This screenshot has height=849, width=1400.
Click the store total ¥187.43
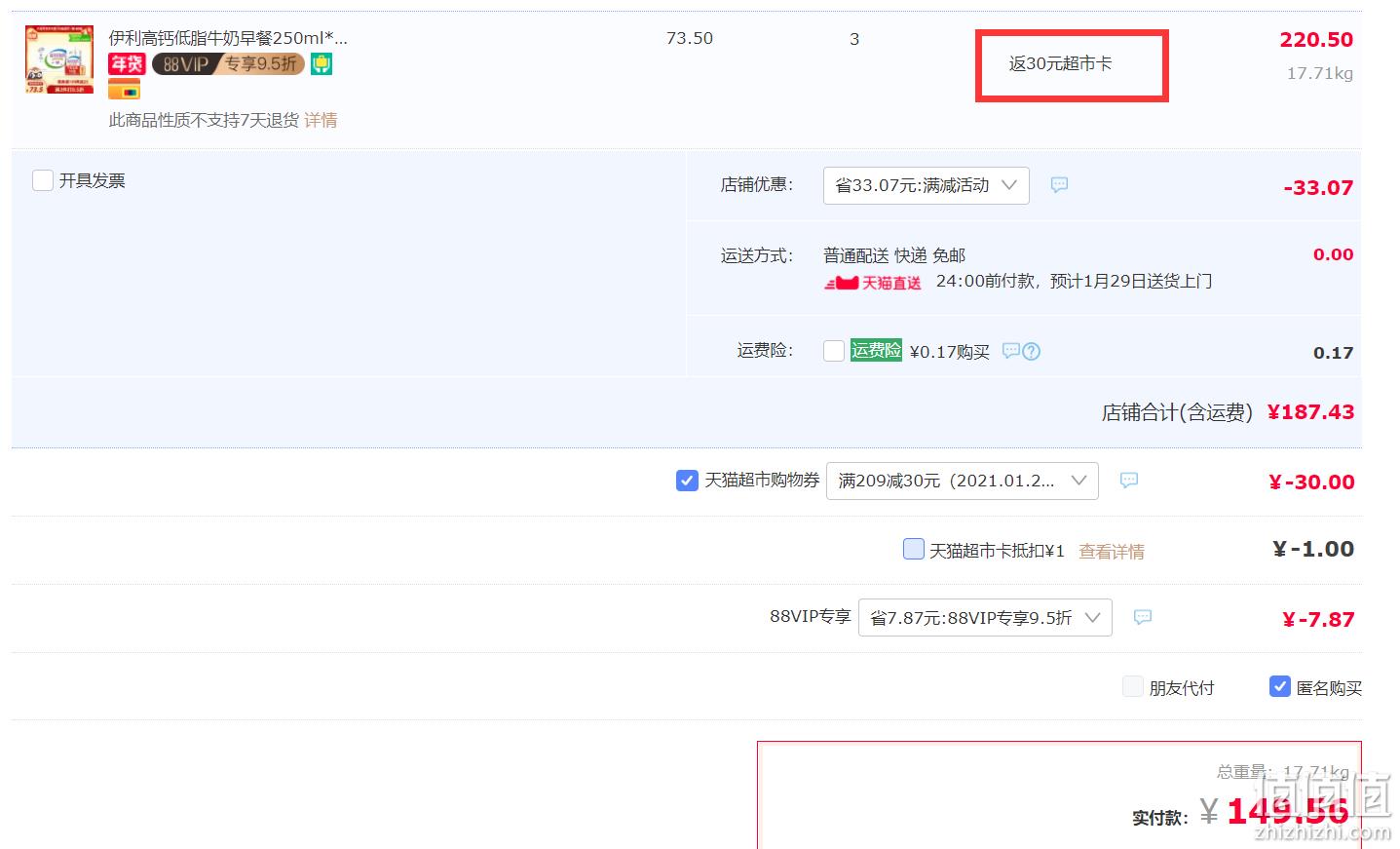tap(1310, 411)
